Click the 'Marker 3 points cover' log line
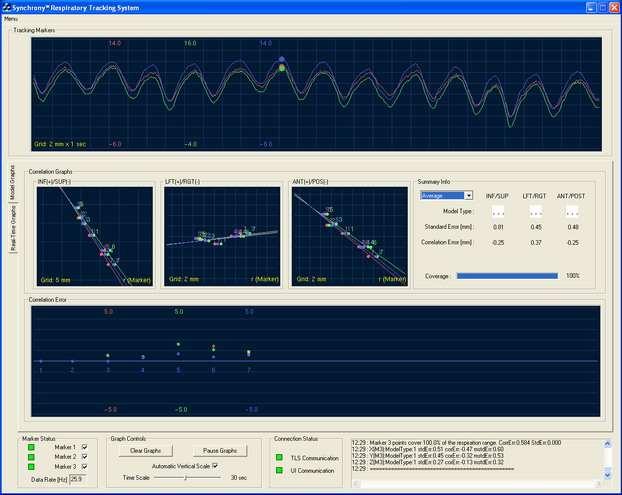 tap(457, 442)
